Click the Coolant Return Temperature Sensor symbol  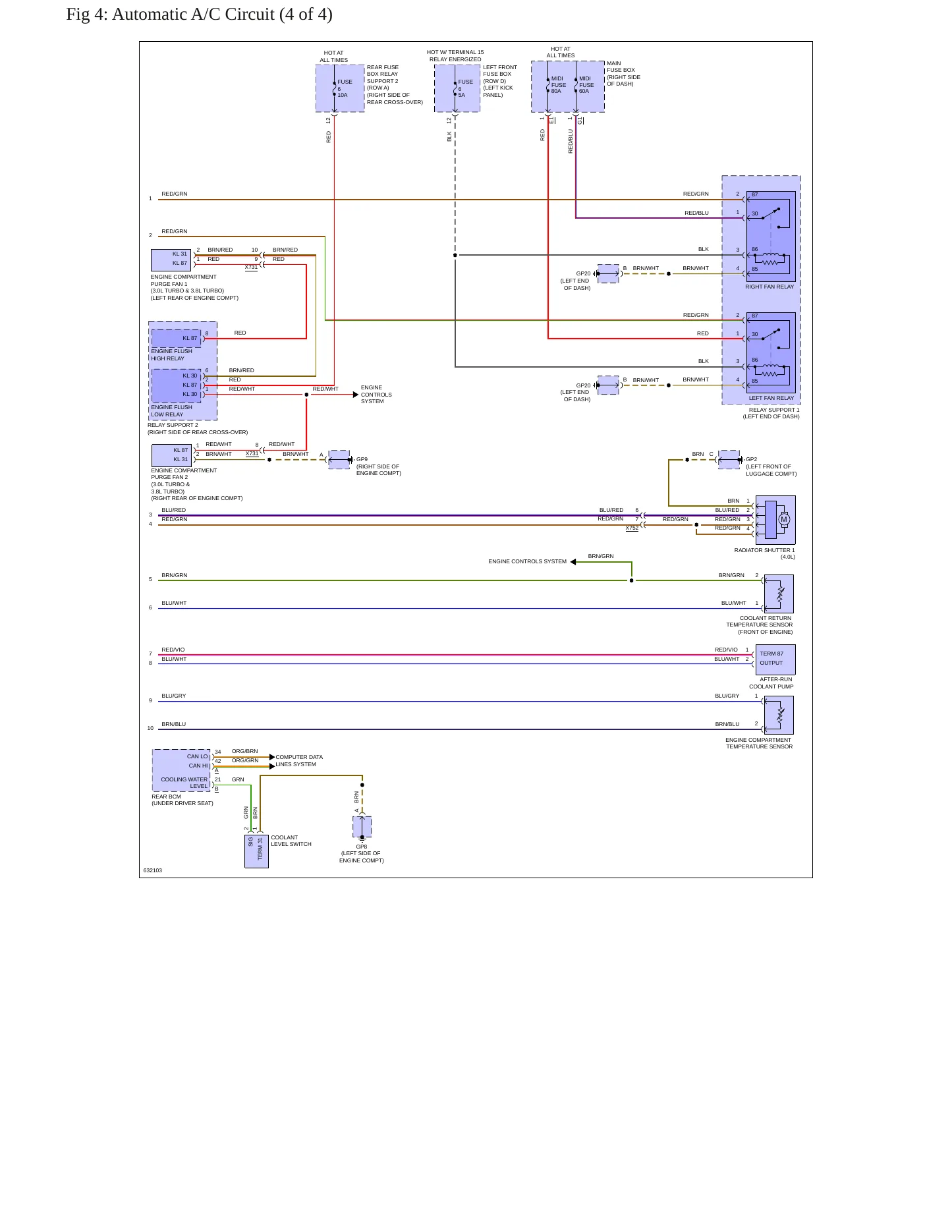pyautogui.click(x=779, y=594)
